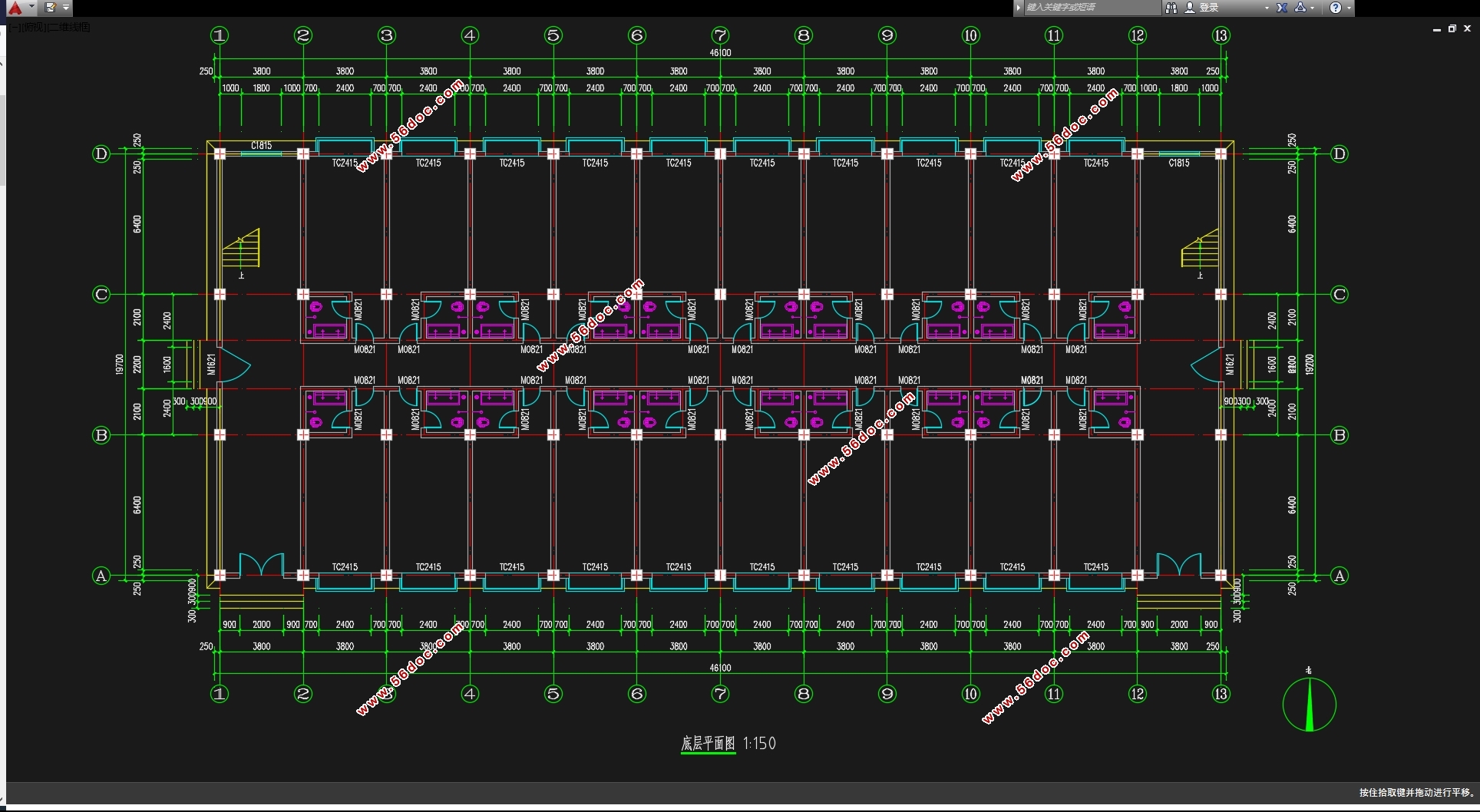Open the Quick Access Toolbar customize dropdown
1480x812 pixels.
pos(66,8)
